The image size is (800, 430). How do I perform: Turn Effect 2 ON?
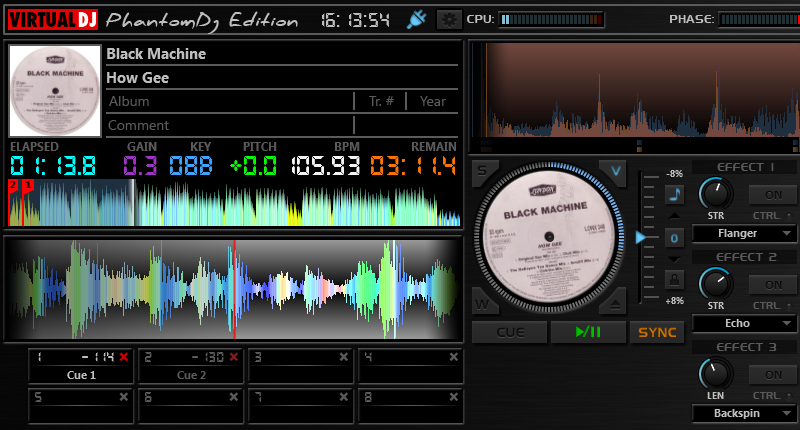[x=773, y=285]
